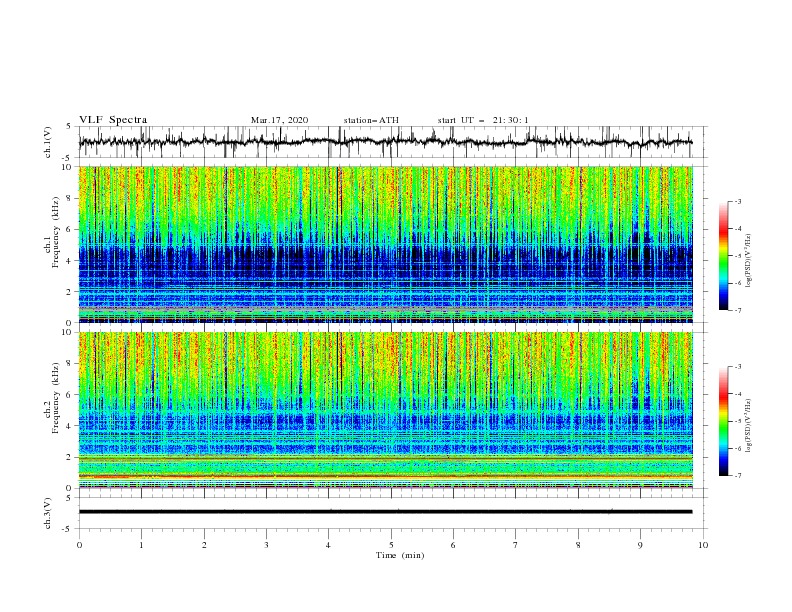Click the "-5" volt tick on ch.3(V) axis
Viewport: 792px width, 612px height.
[67, 529]
